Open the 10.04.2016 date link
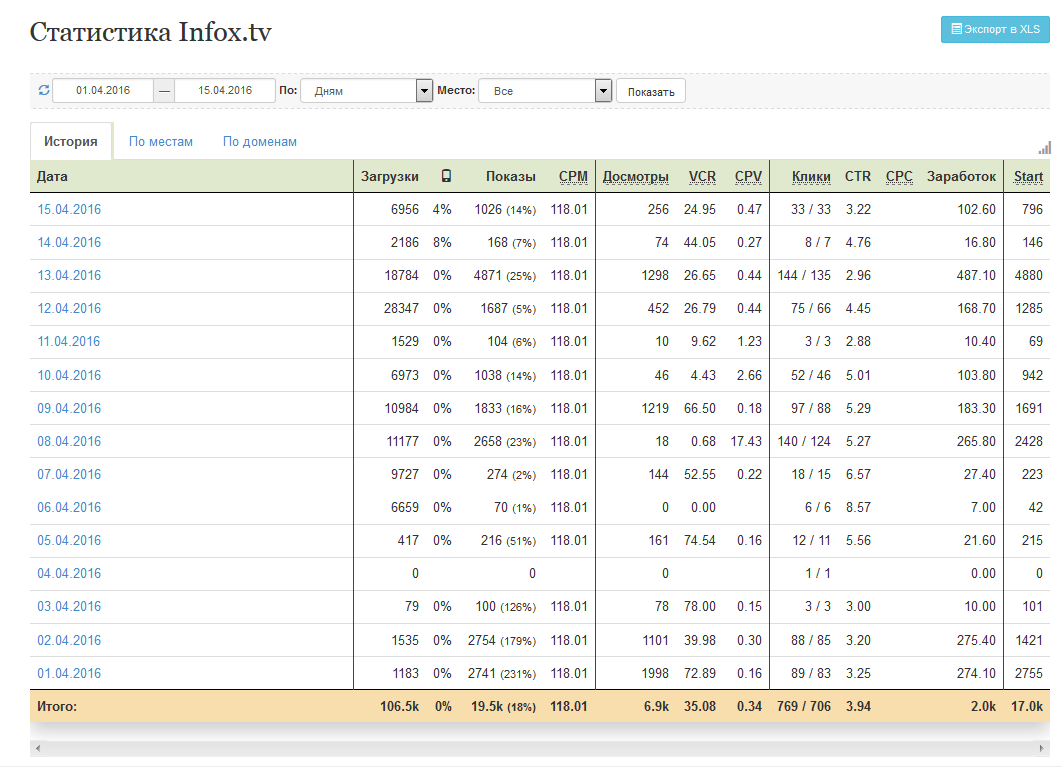 click(x=69, y=375)
